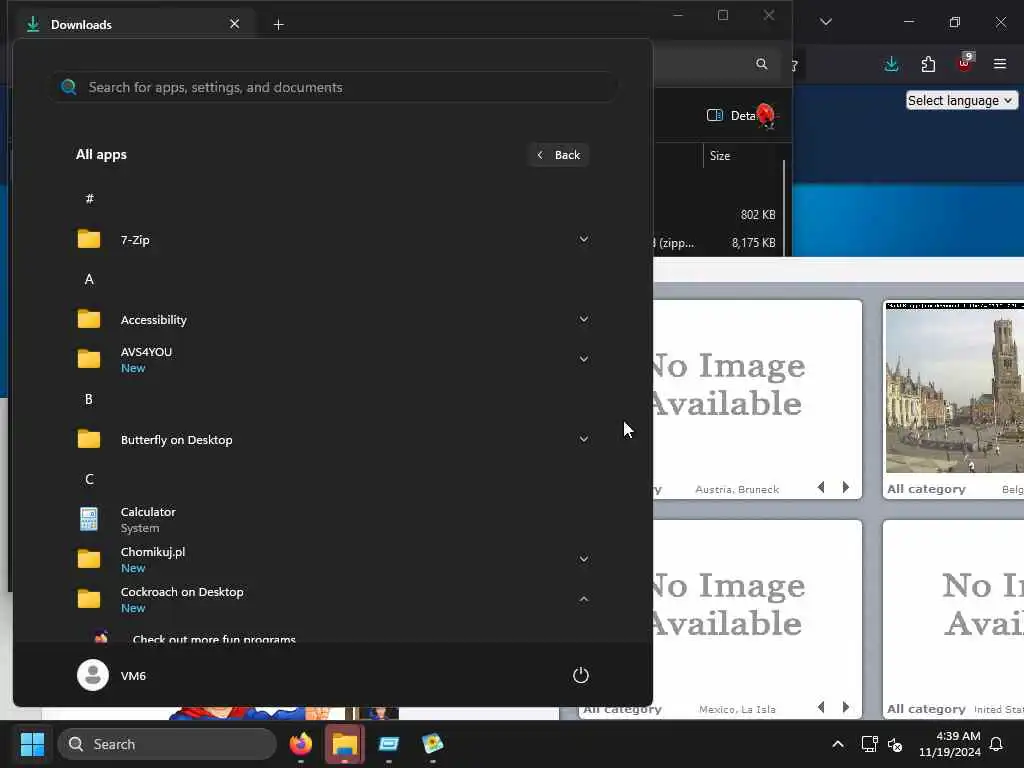Select the 8,175 KB file row
The image size is (1024, 768).
(x=718, y=243)
